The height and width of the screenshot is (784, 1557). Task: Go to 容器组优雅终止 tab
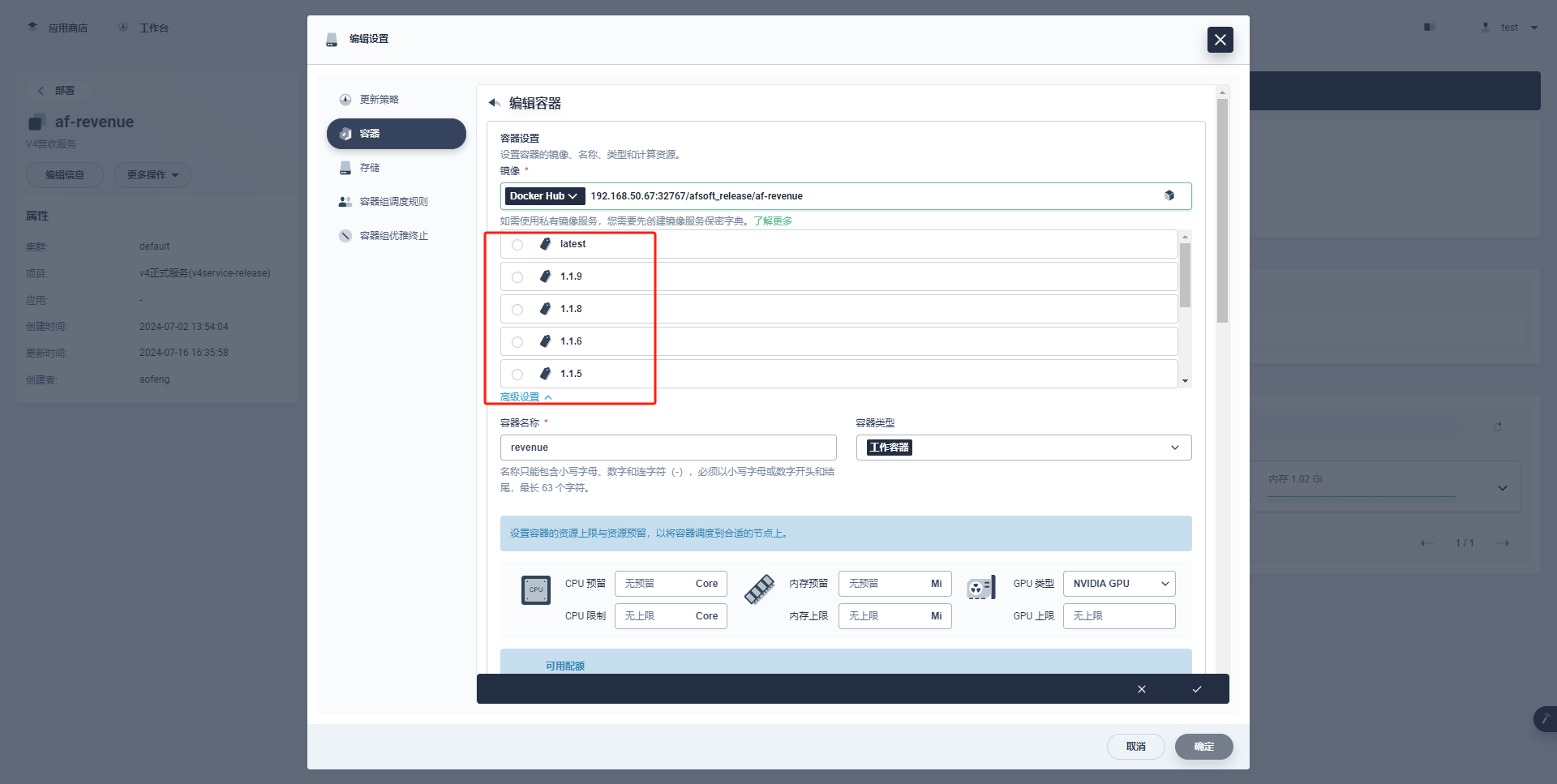pyautogui.click(x=396, y=236)
